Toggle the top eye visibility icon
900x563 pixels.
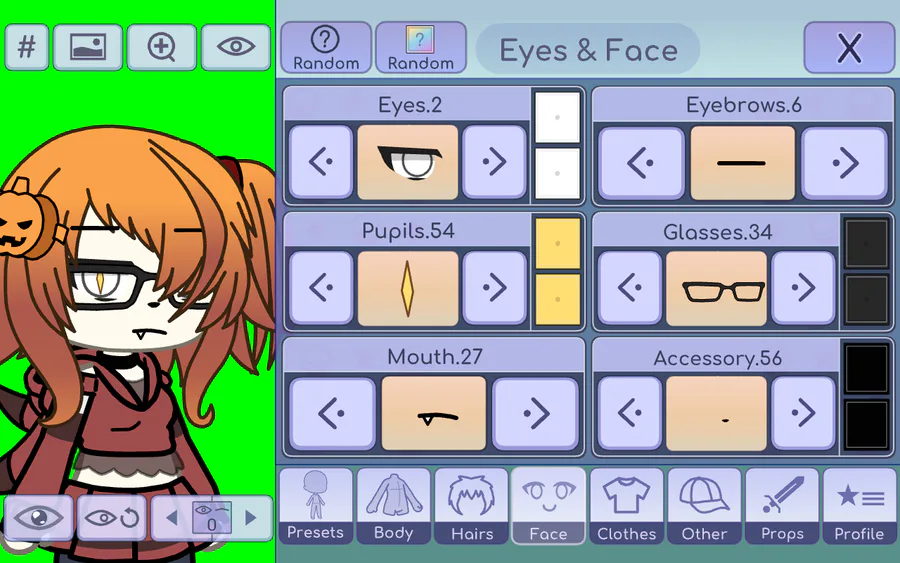coord(236,47)
